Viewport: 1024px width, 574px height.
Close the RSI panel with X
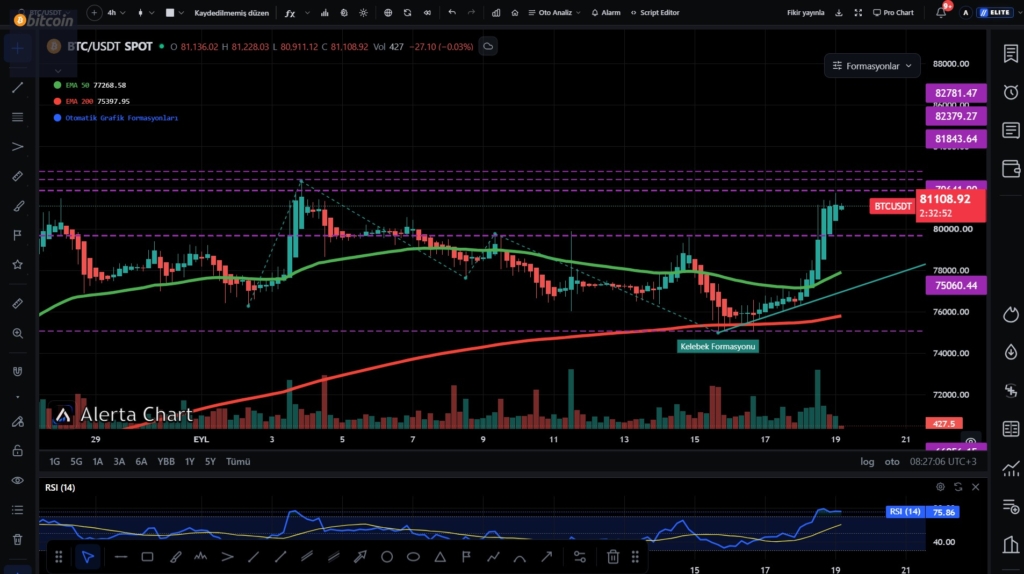click(976, 486)
